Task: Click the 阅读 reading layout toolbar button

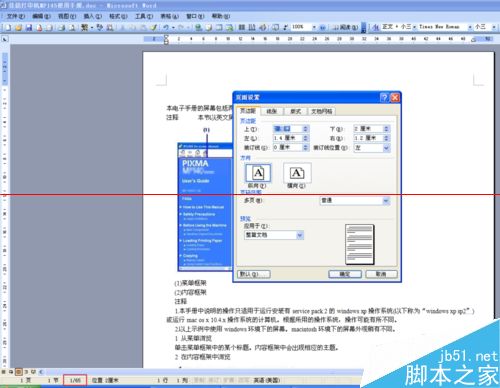Action: 346,28
